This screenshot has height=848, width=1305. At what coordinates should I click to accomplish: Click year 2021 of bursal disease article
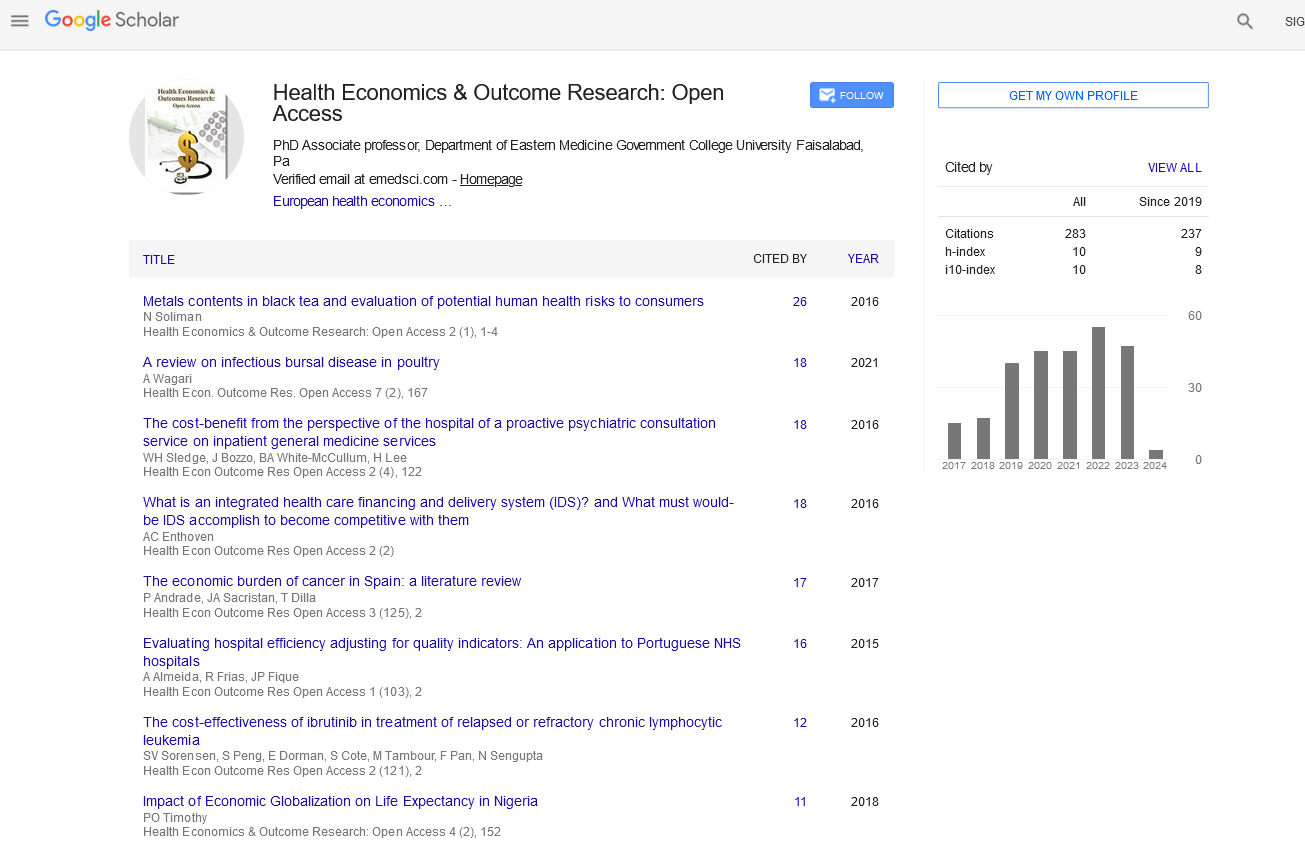pos(865,363)
